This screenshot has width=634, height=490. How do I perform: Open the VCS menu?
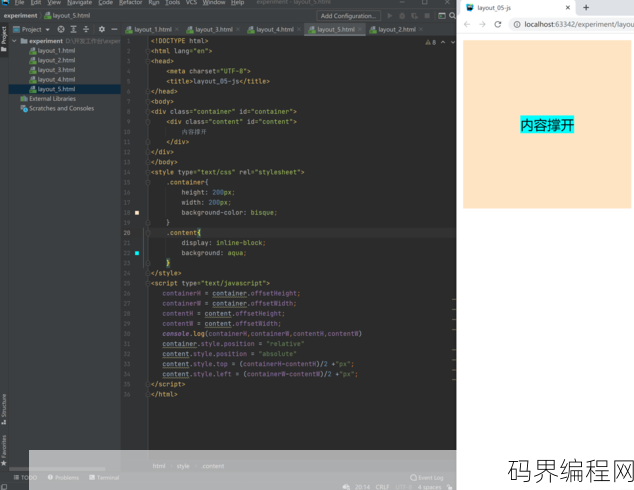tap(191, 2)
